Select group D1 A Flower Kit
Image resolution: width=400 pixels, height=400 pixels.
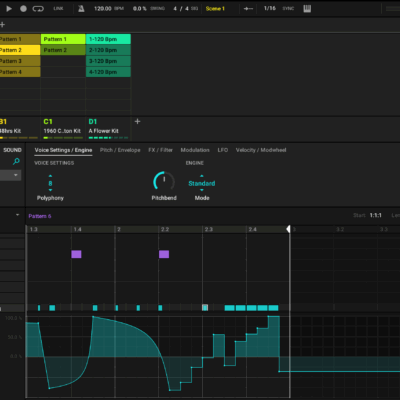108,128
